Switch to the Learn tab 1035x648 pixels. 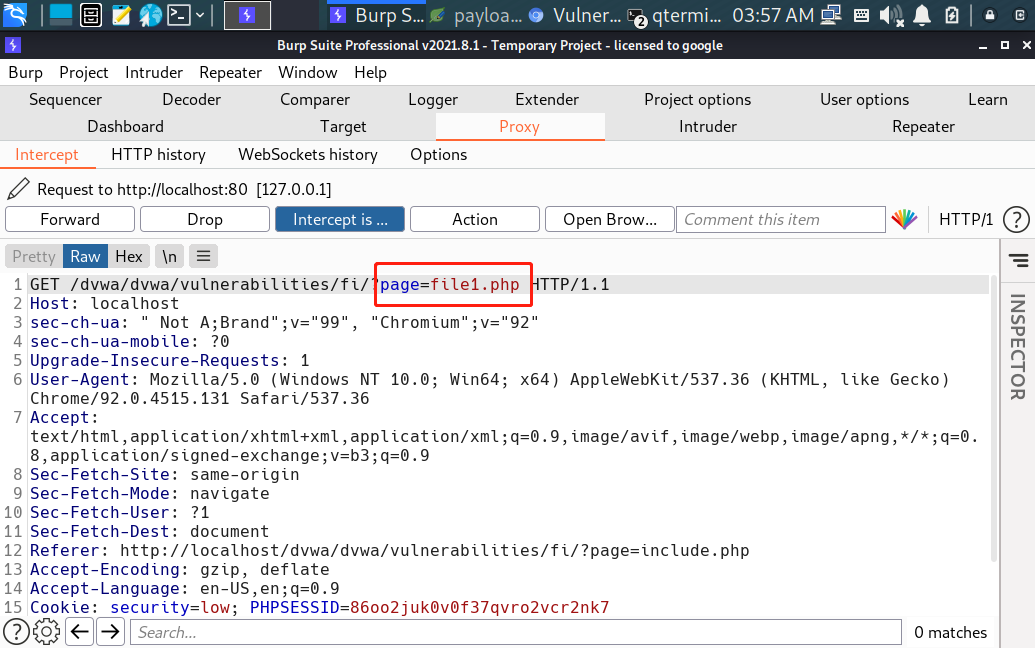[988, 100]
